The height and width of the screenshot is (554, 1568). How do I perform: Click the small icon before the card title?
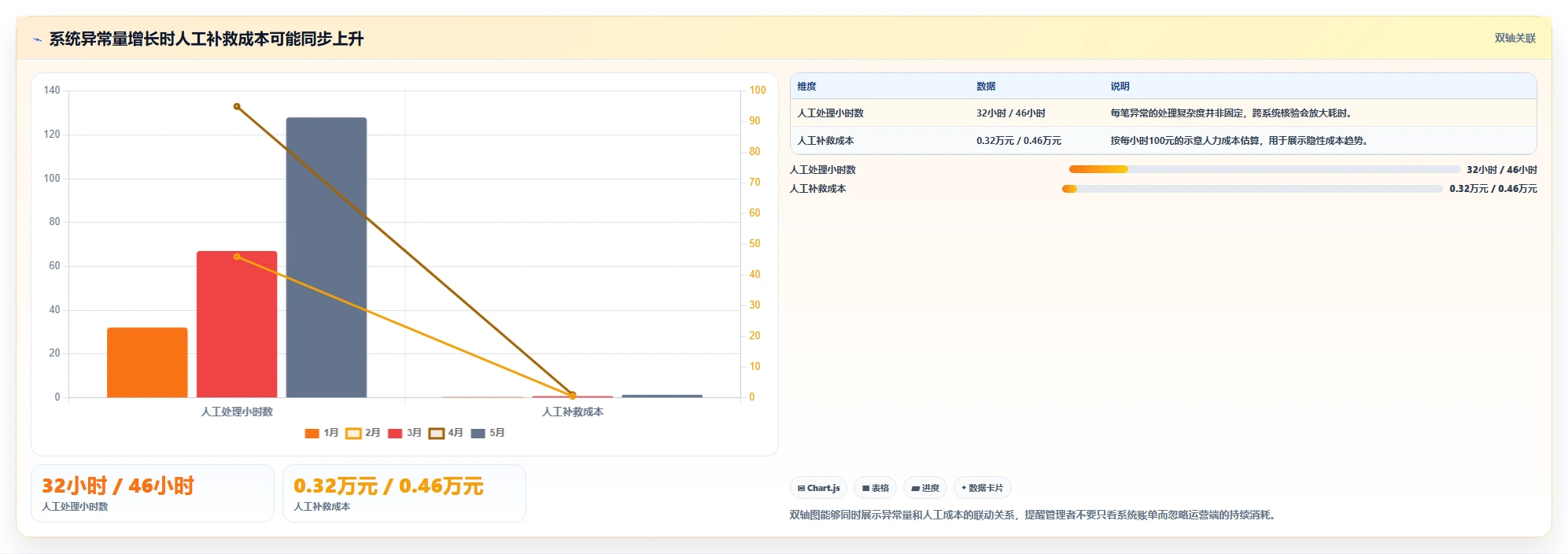tap(37, 39)
